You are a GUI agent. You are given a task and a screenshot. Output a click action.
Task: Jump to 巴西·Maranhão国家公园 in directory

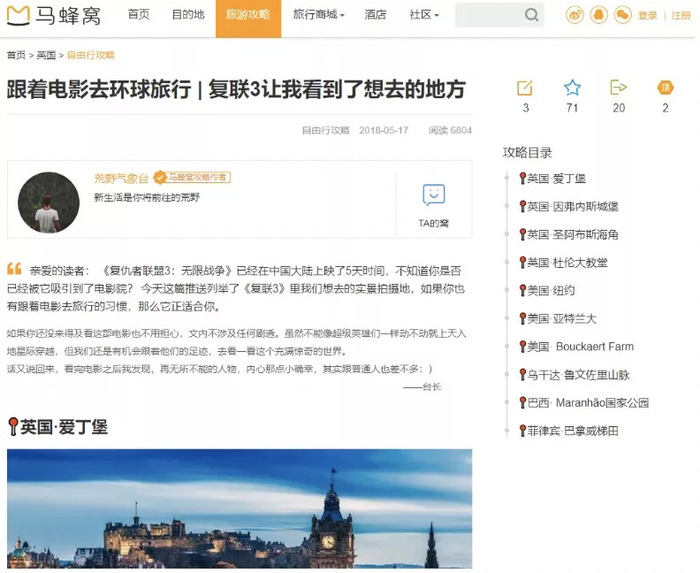click(584, 403)
